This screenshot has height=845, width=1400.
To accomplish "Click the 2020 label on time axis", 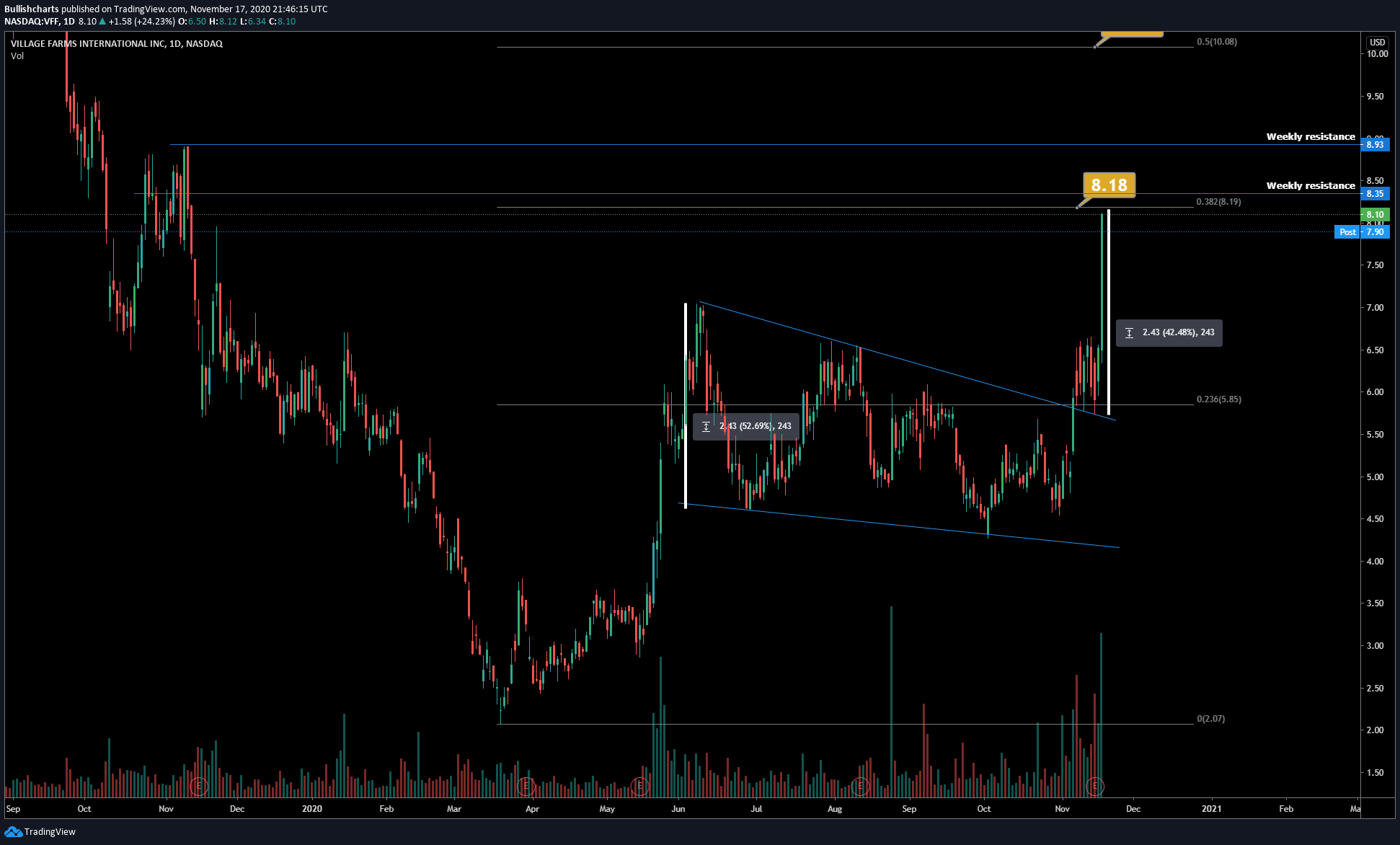I will click(x=312, y=808).
